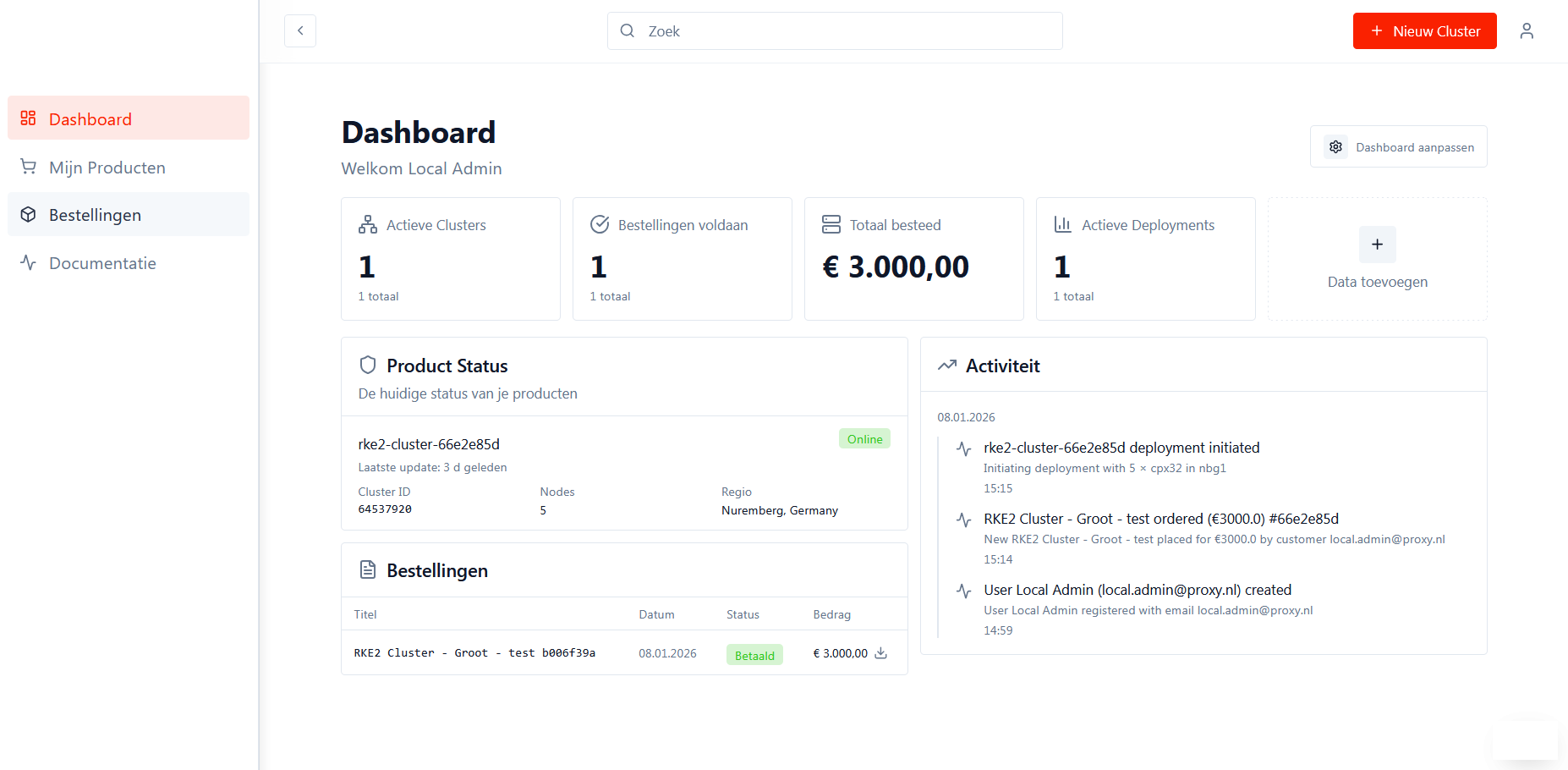Click the plus icon to add data
The height and width of the screenshot is (770, 1568).
pyautogui.click(x=1377, y=245)
